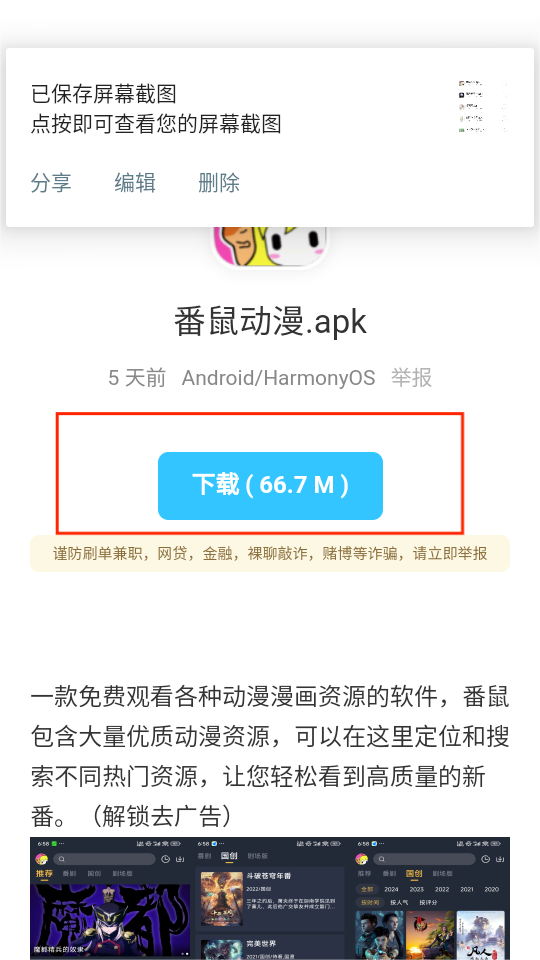
Task: Tap the 魔都 banner in first preview
Action: click(x=110, y=920)
